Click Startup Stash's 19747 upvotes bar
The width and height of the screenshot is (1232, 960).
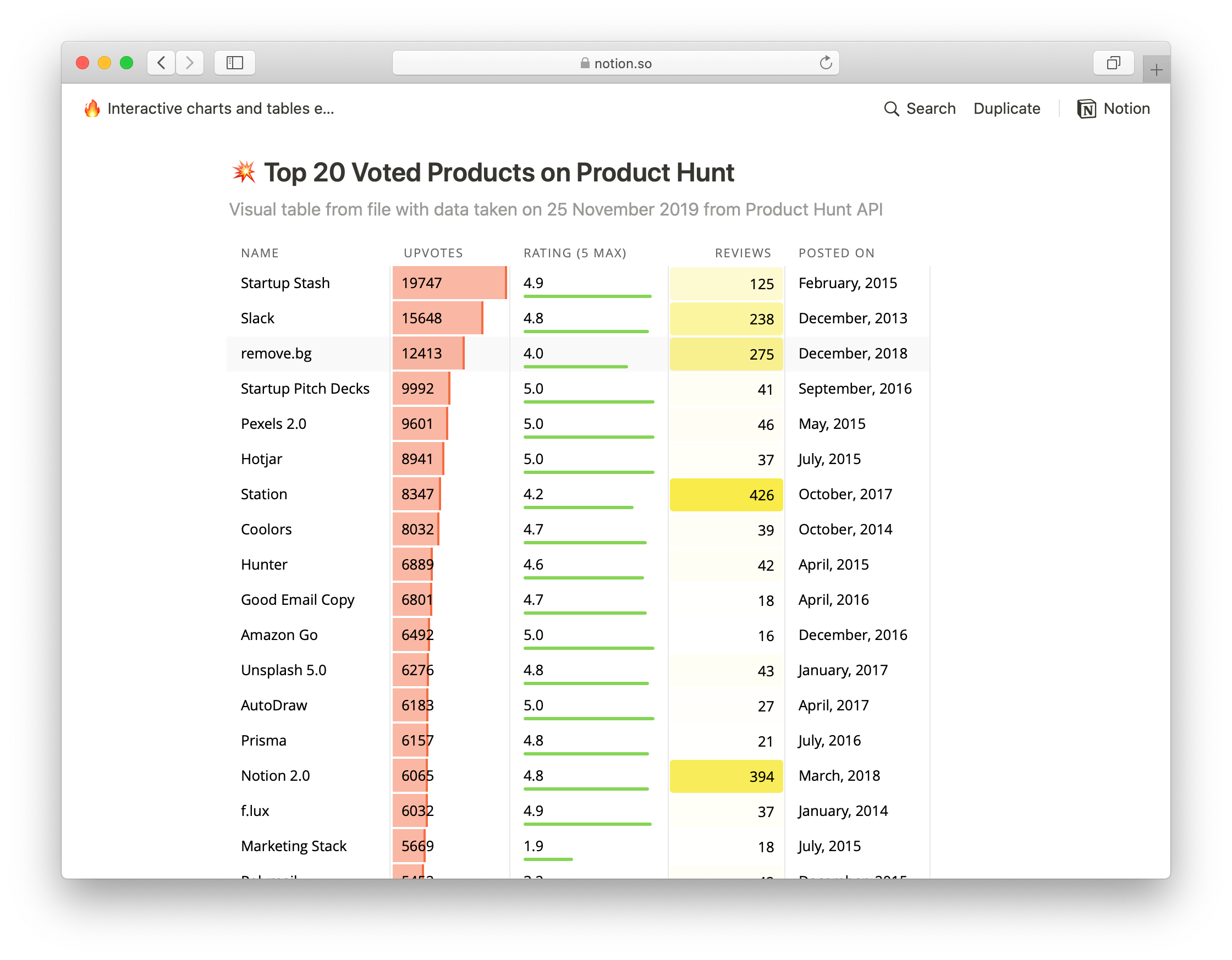coord(449,283)
